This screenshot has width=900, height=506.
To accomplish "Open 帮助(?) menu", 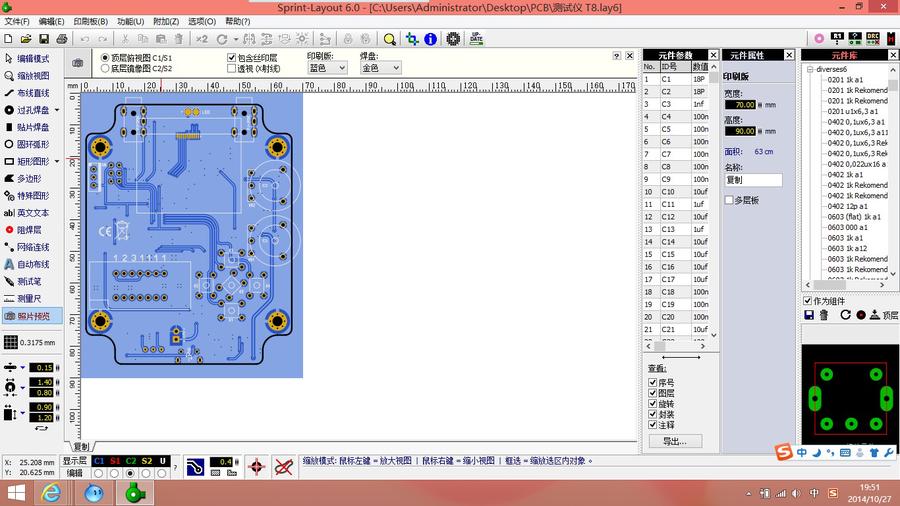I will (237, 21).
